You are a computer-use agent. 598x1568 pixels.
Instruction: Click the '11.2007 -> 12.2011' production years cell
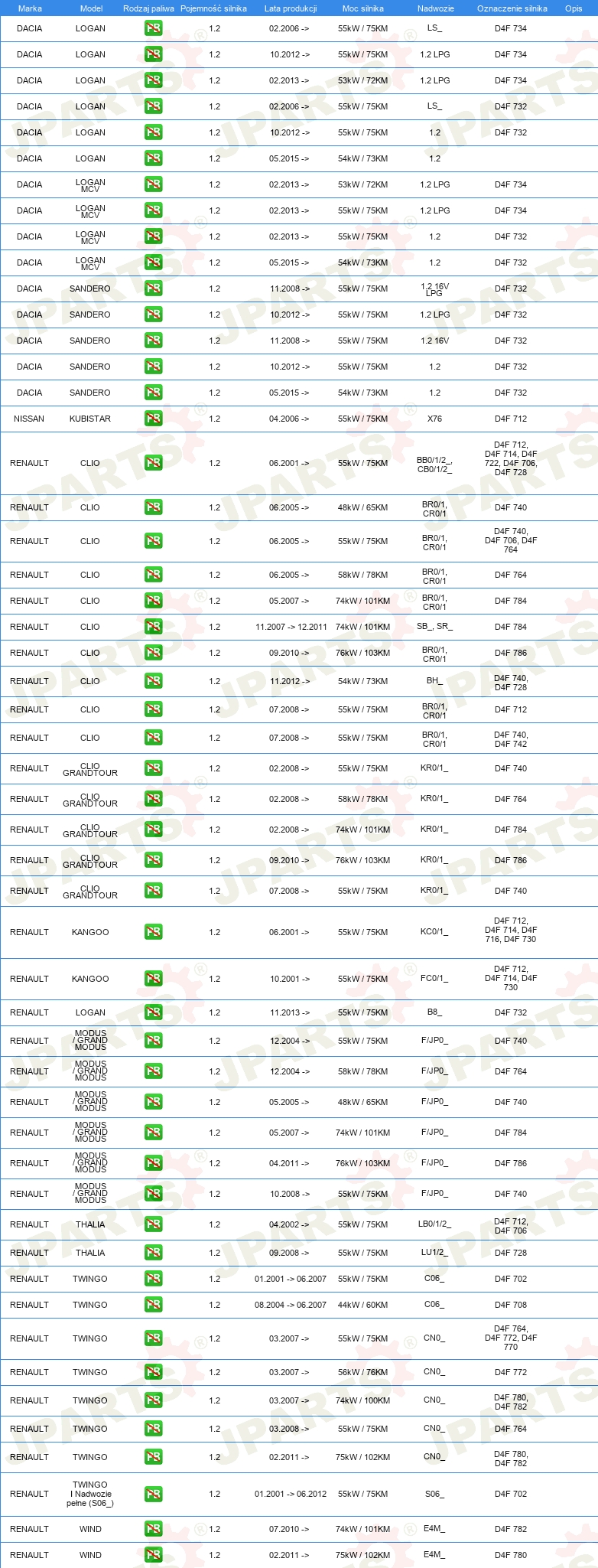[291, 627]
